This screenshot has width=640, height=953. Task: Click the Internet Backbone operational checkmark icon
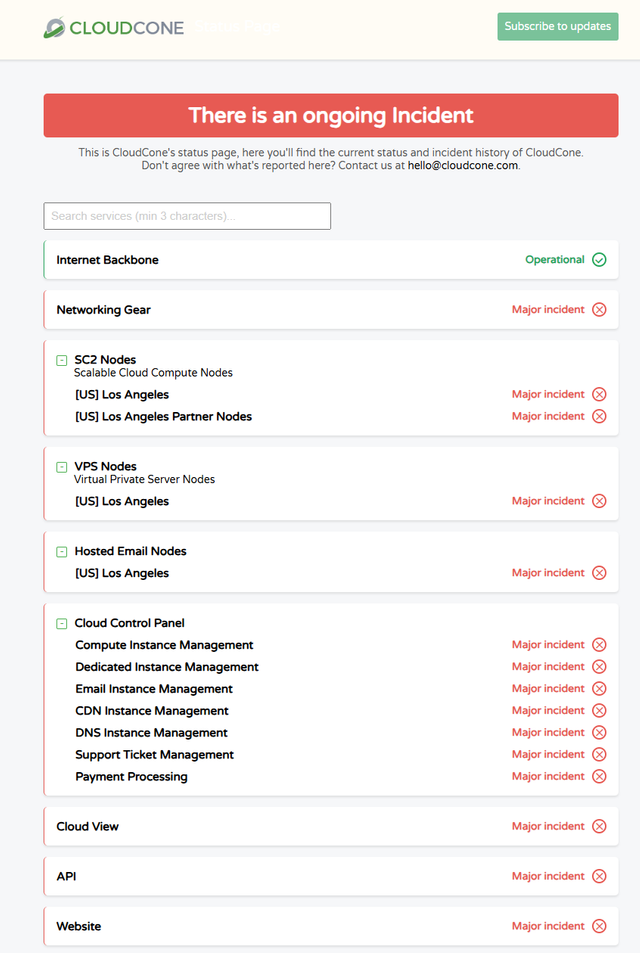[599, 260]
